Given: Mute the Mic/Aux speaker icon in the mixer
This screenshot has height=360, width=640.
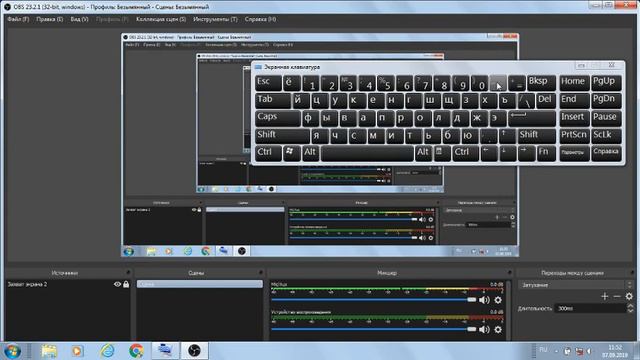Looking at the screenshot, I should [484, 300].
